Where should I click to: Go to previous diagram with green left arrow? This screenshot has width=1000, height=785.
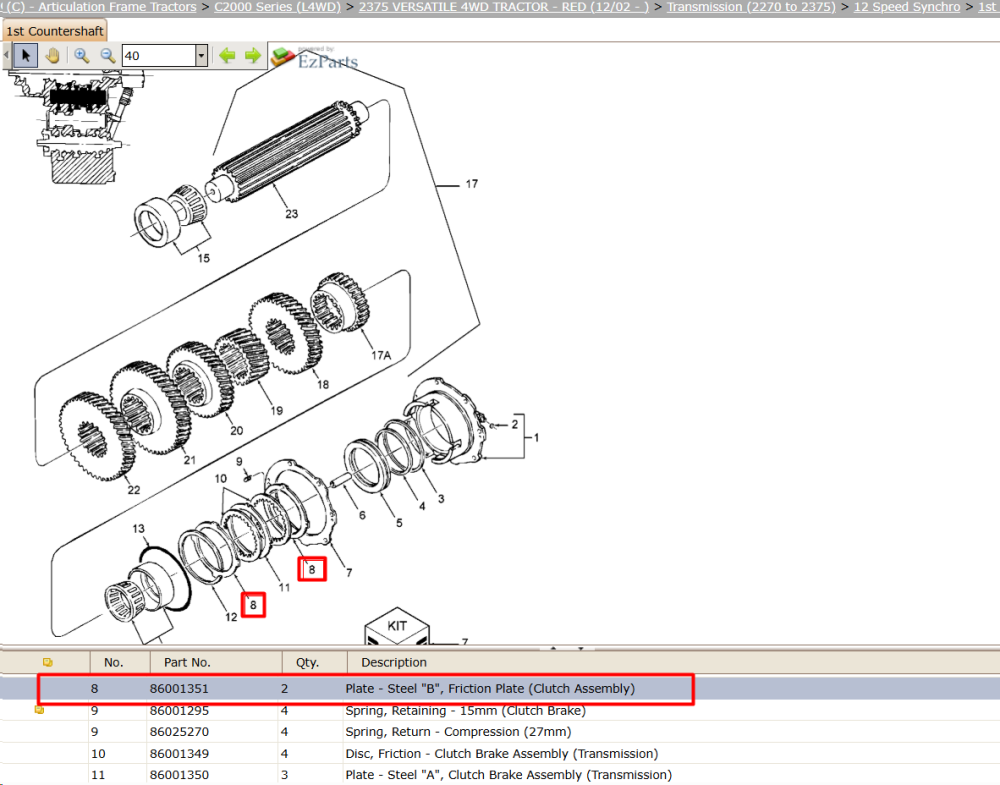227,55
